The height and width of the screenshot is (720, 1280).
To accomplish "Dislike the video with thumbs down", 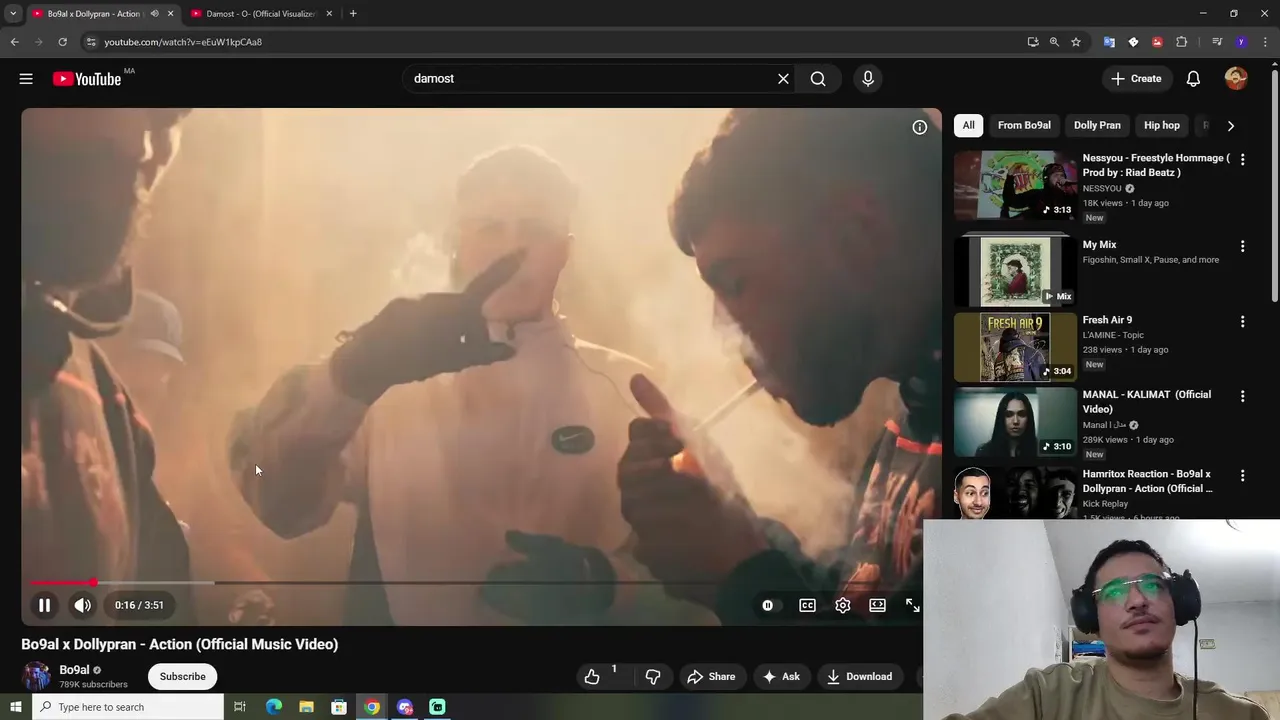I will point(653,677).
